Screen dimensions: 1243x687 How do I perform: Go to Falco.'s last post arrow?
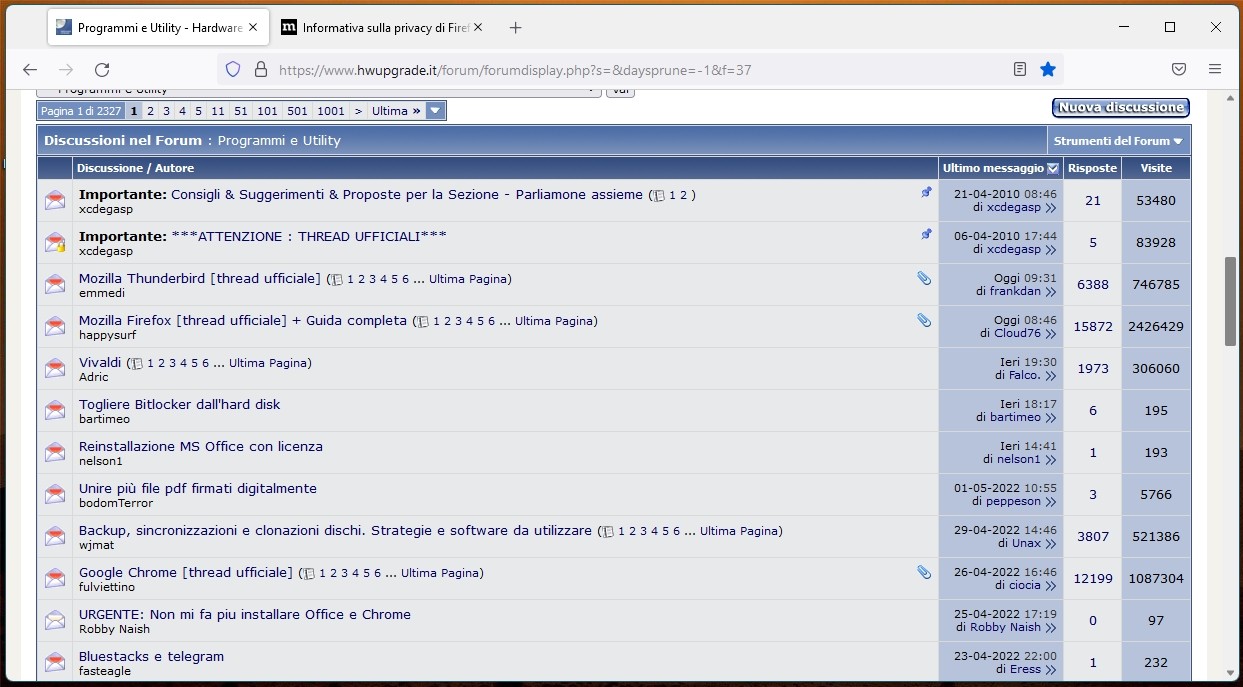point(1050,376)
